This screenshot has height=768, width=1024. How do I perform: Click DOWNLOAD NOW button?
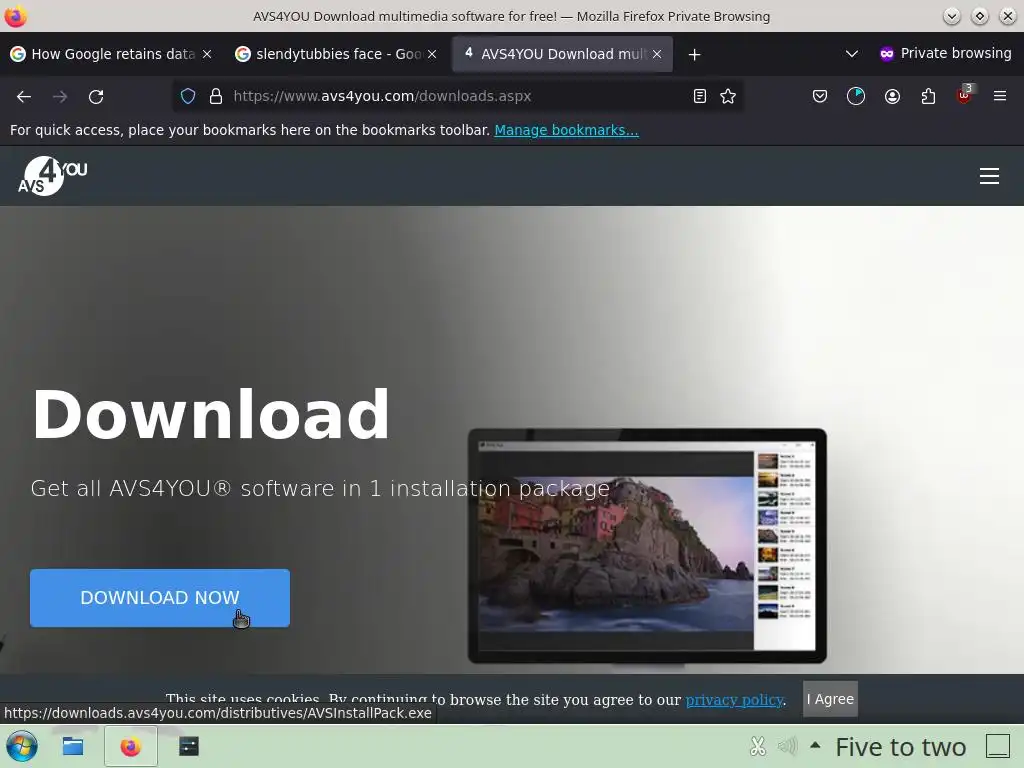click(x=160, y=598)
